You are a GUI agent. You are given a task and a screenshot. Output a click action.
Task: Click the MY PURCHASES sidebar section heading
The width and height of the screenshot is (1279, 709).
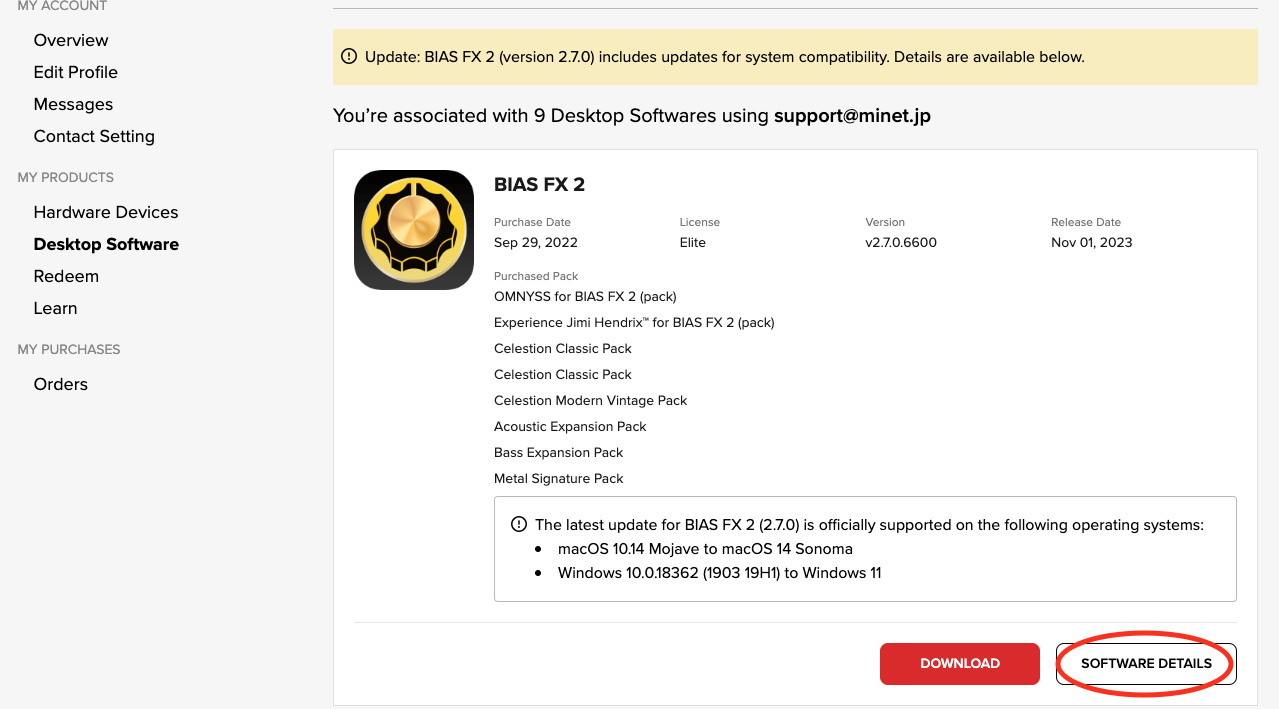pos(69,349)
